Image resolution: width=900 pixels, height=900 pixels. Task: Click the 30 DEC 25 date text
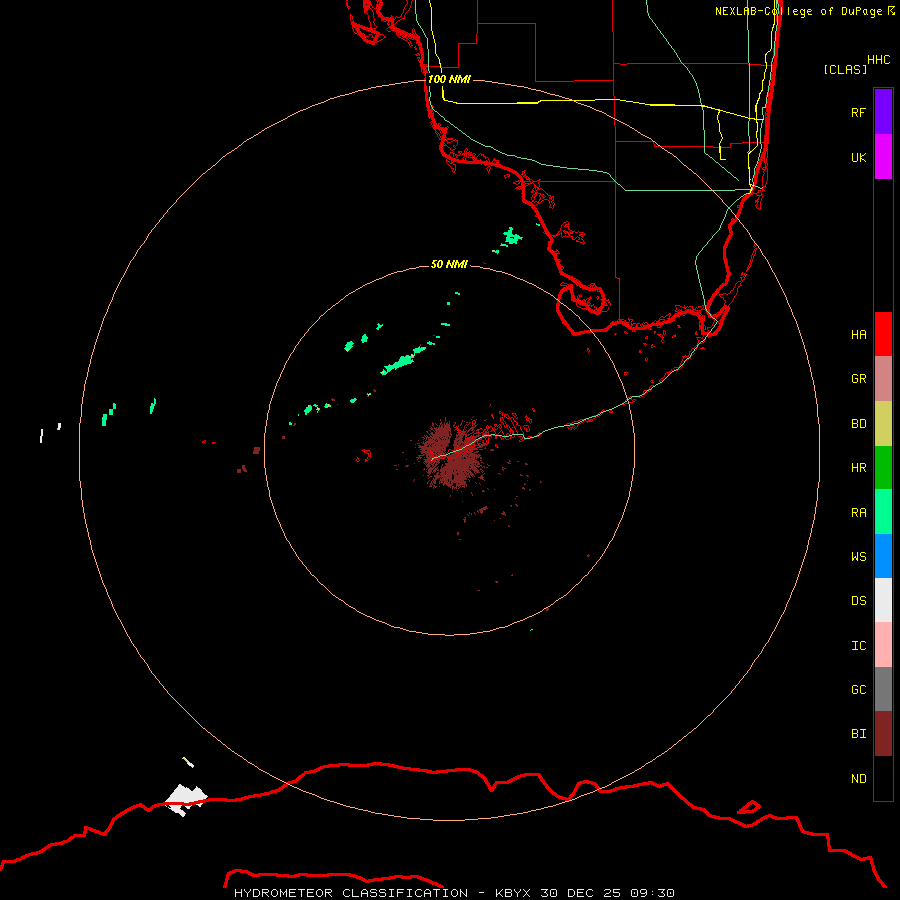pos(580,893)
